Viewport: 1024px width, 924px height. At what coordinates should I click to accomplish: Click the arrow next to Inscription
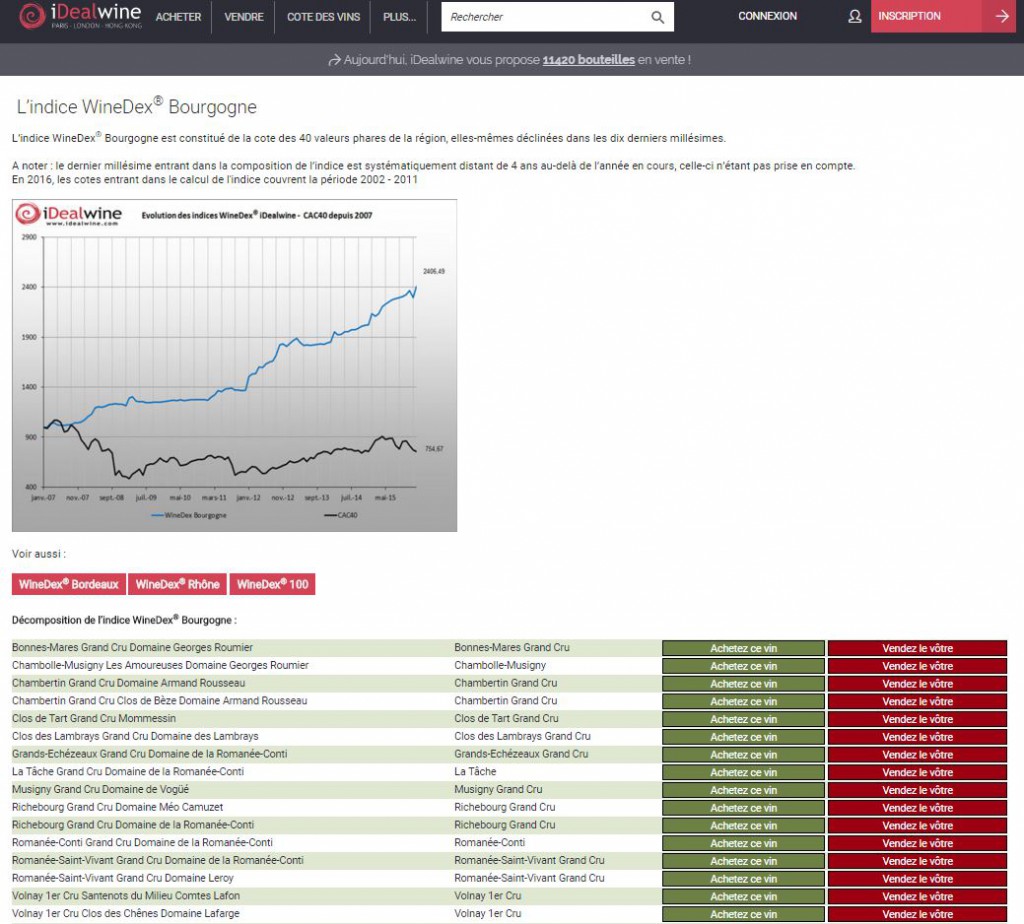point(1002,16)
